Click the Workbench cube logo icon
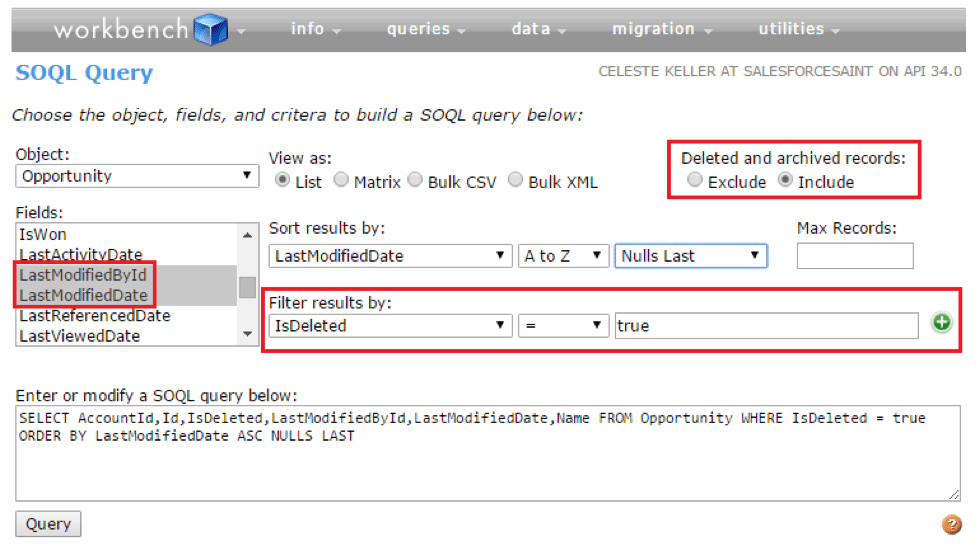Viewport: 975px width, 560px height. (x=211, y=29)
